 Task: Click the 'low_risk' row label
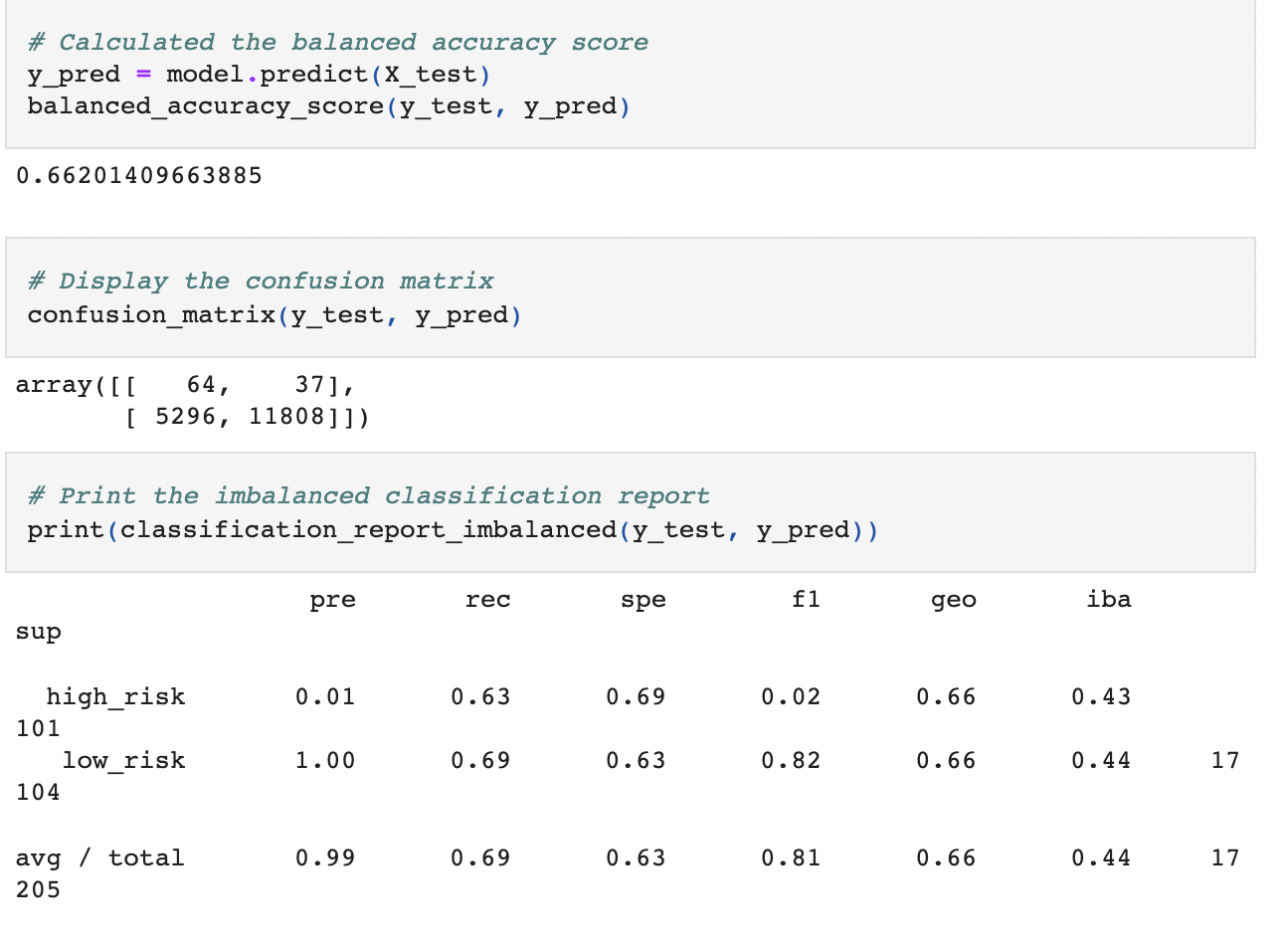124,761
